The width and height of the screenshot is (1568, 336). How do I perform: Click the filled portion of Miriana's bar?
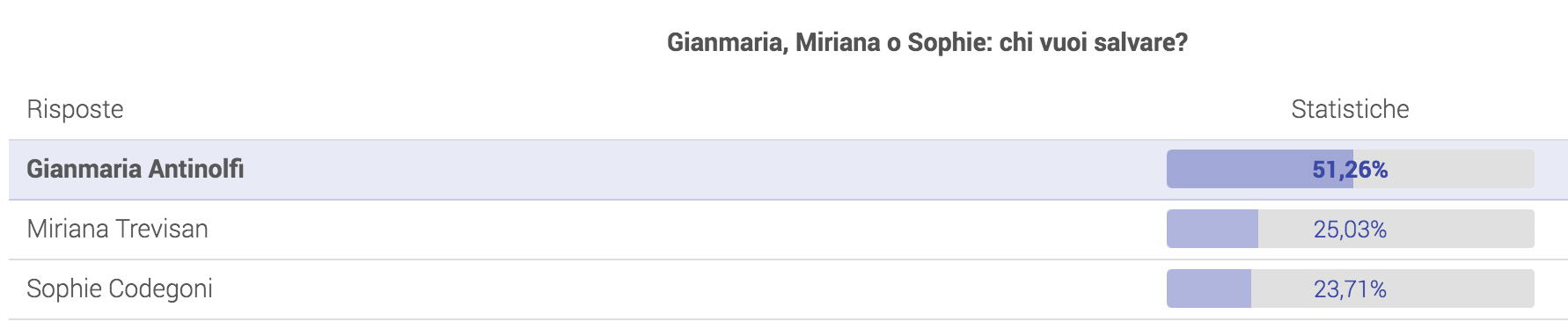[1213, 229]
